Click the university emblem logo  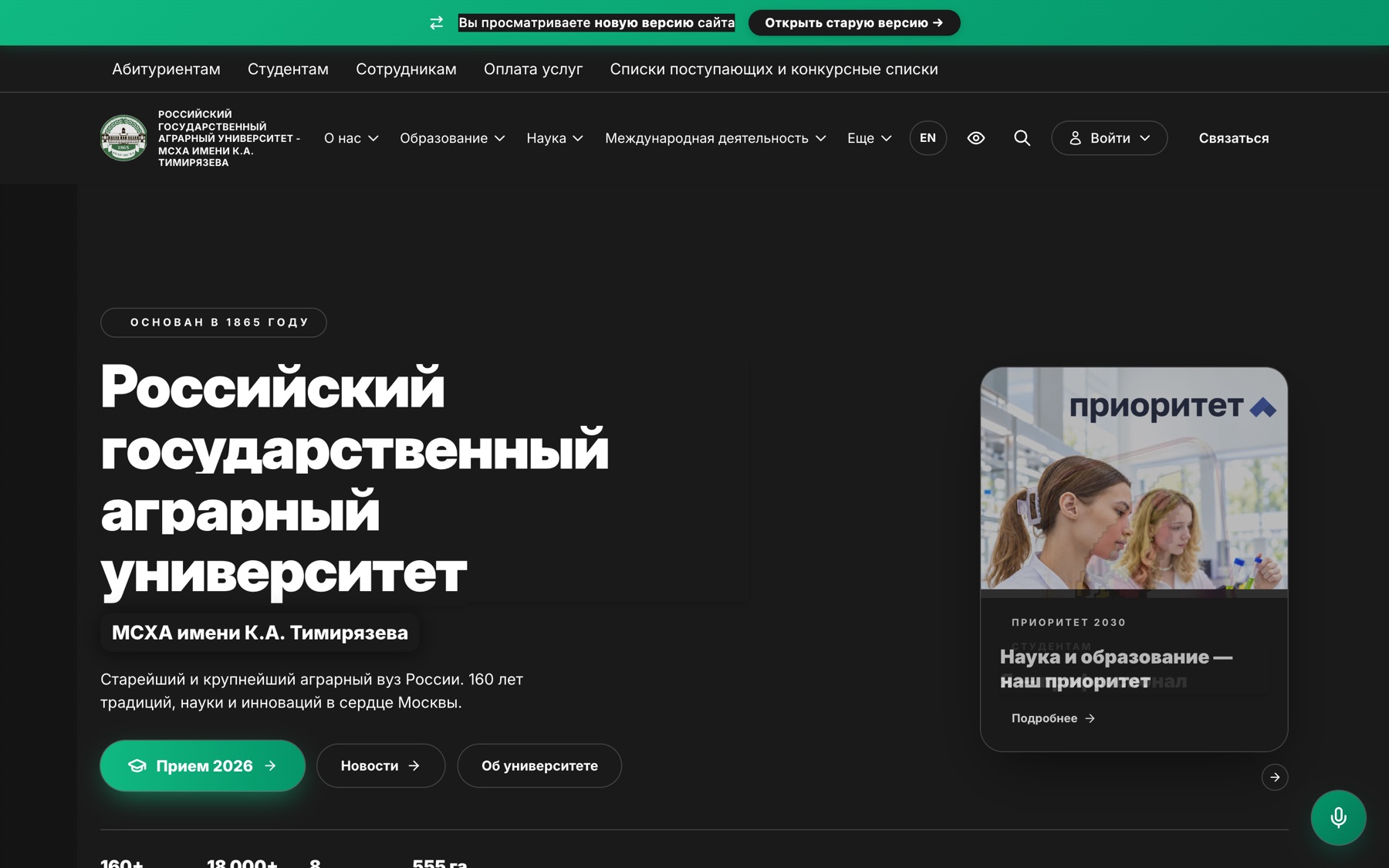coord(123,138)
